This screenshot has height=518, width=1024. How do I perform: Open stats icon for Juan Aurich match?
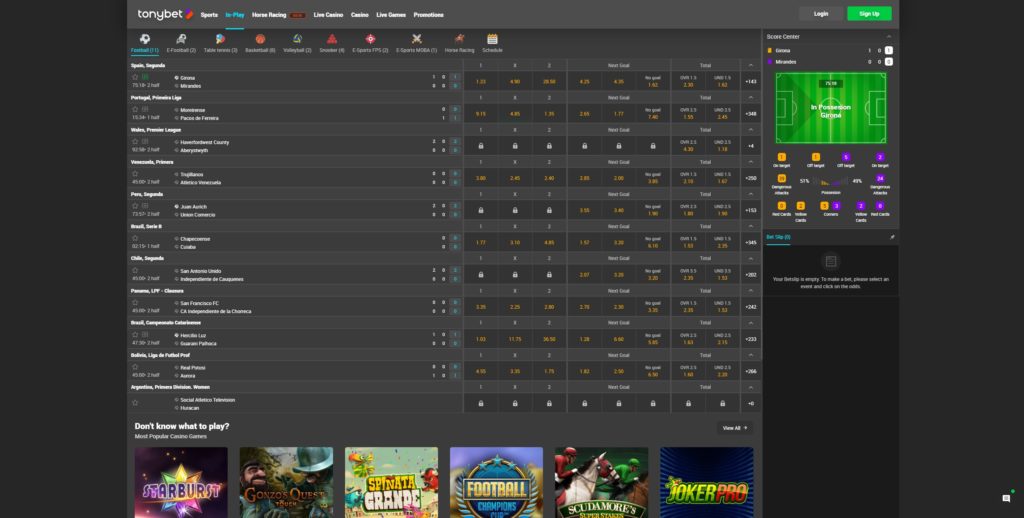pos(145,206)
